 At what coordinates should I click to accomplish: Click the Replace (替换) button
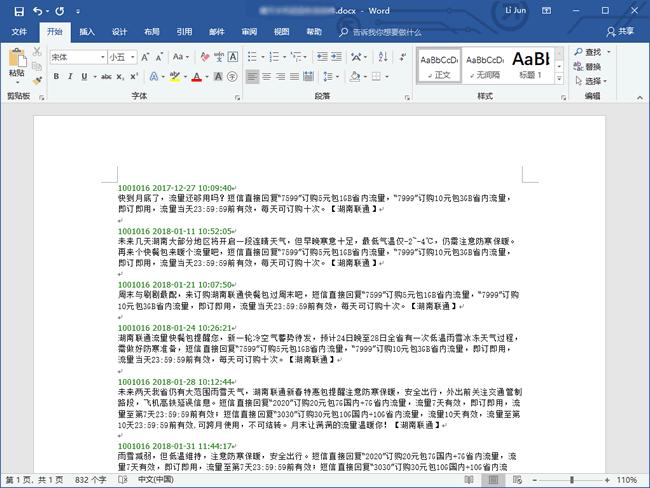point(588,67)
